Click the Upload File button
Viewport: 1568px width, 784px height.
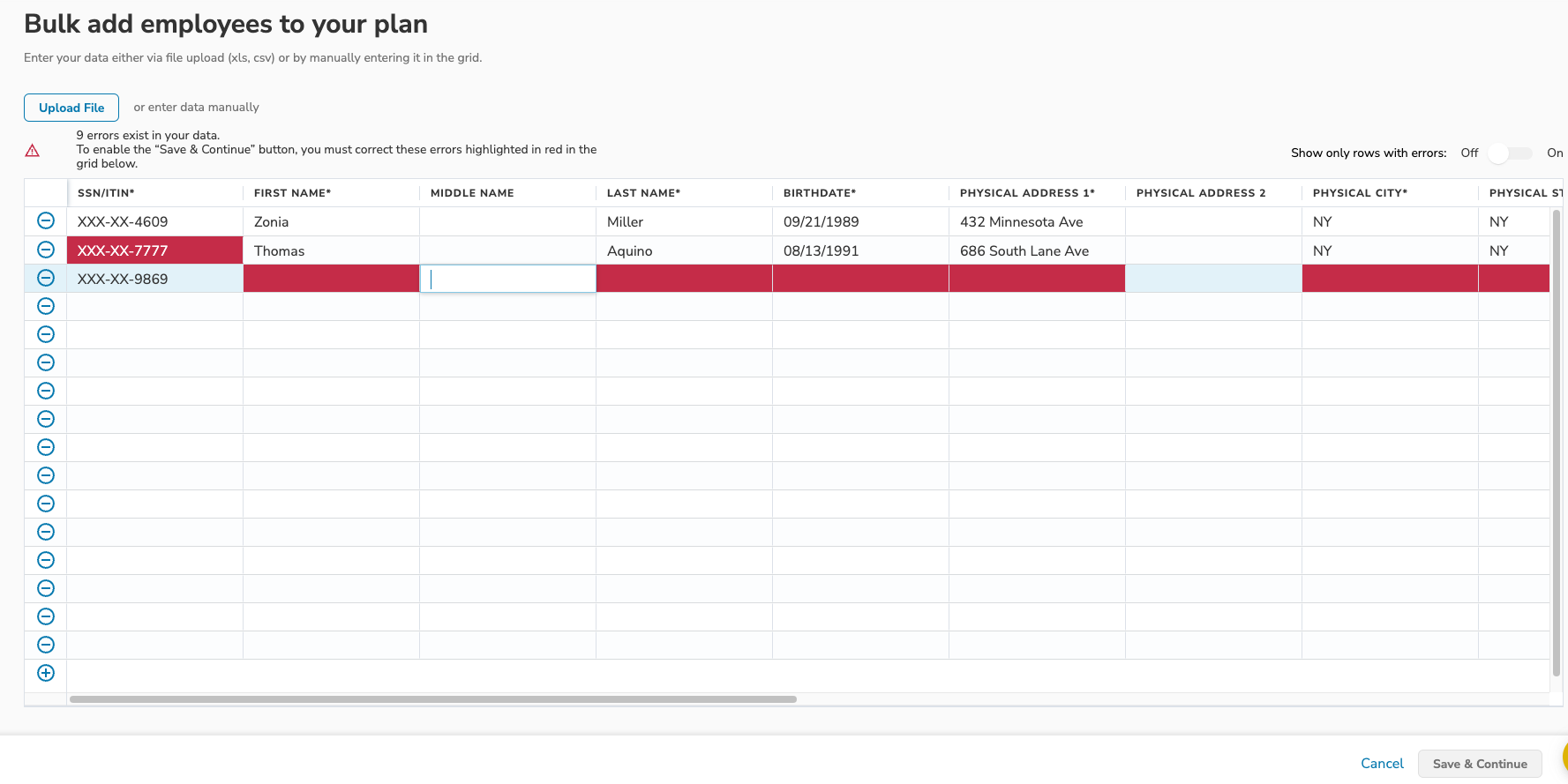coord(71,108)
